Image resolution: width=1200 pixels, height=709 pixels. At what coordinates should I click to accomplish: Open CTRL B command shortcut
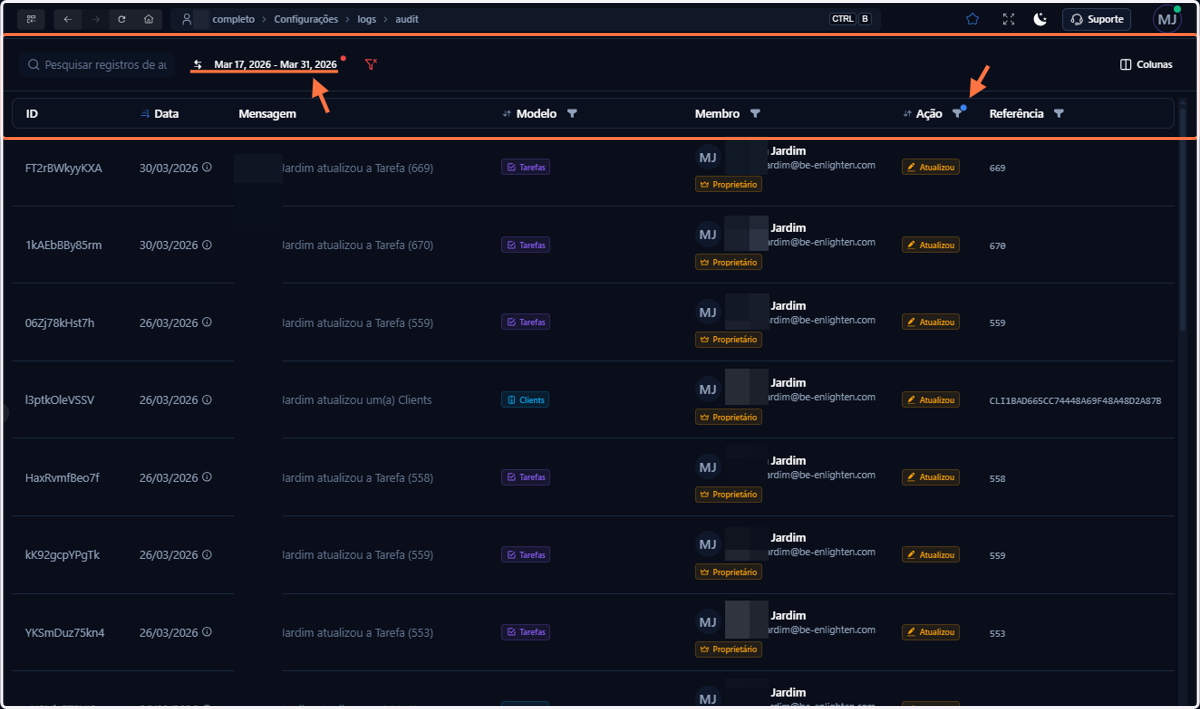851,19
